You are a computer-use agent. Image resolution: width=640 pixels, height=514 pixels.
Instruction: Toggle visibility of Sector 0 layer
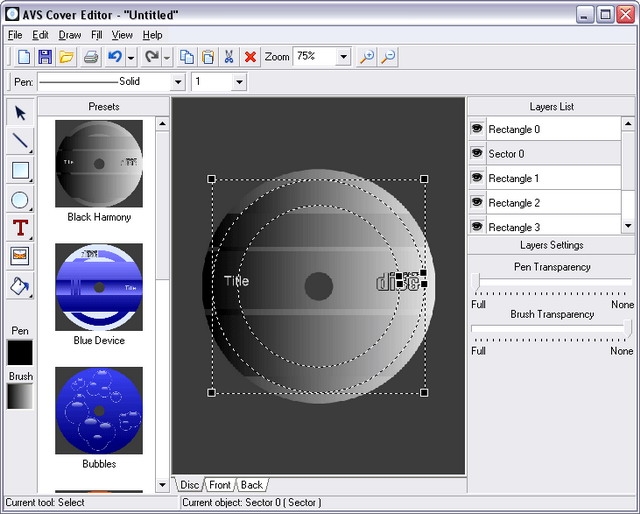[477, 154]
